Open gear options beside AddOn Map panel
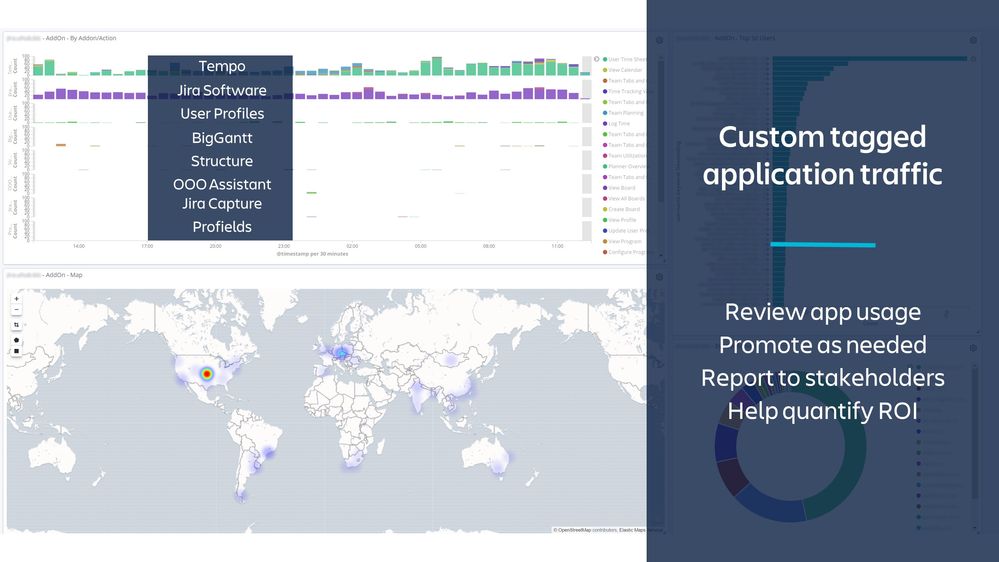 pyautogui.click(x=659, y=277)
